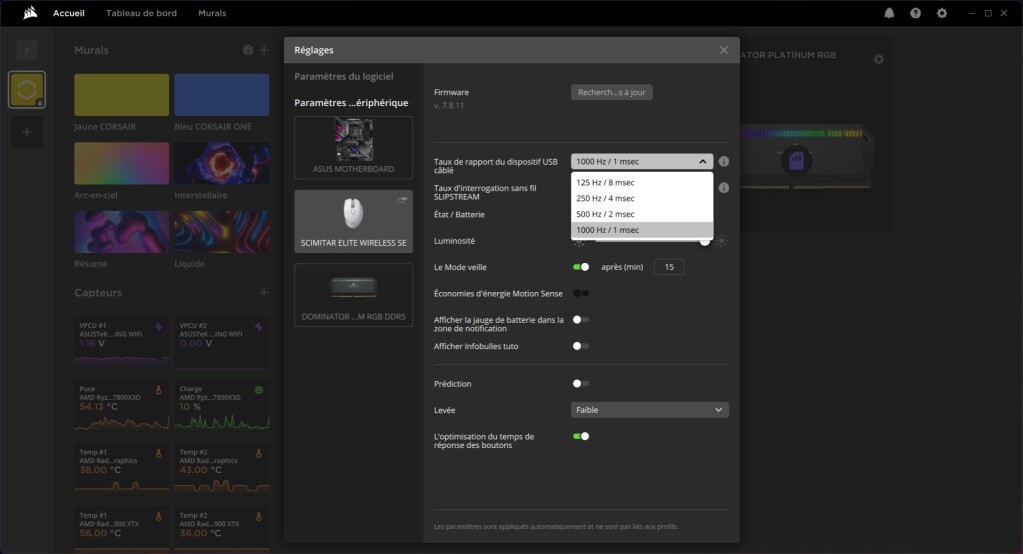
Task: Click thermometer icon on Temp #1 56.00 °C
Action: 159,517
